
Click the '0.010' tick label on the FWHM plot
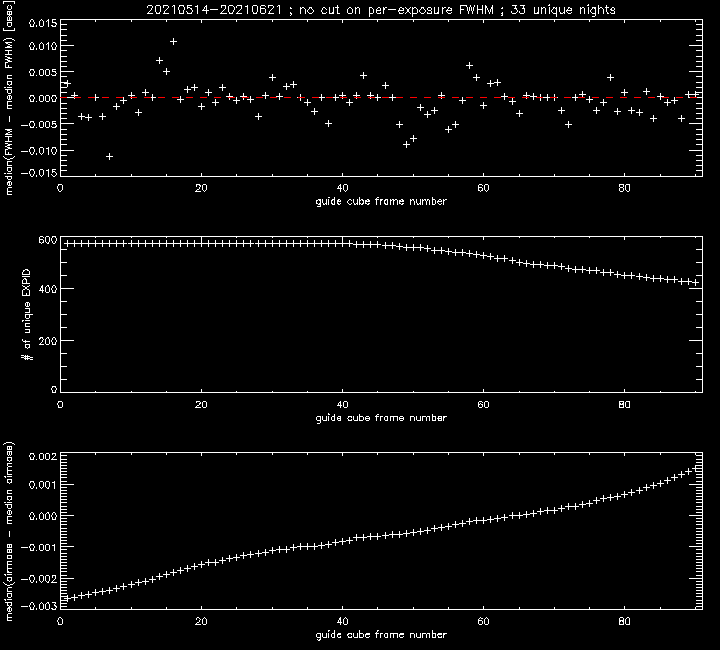(43, 46)
